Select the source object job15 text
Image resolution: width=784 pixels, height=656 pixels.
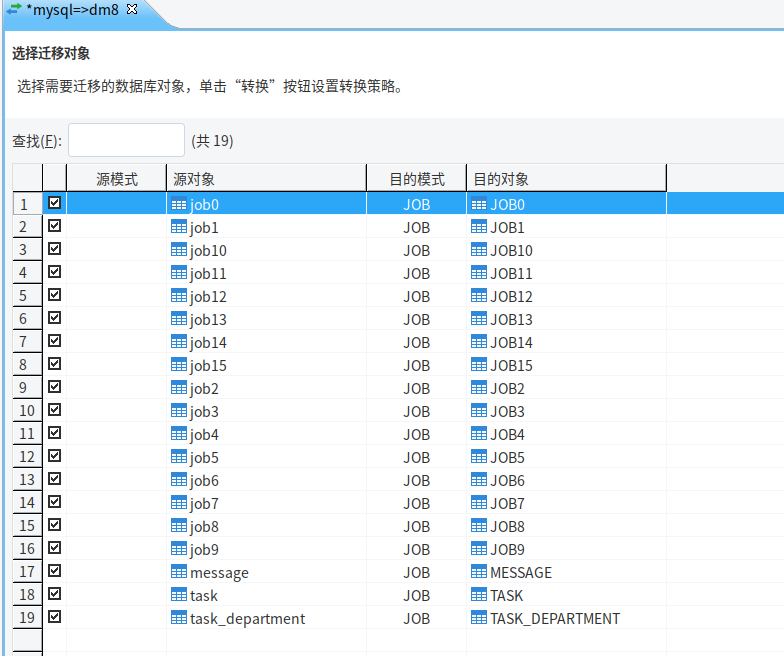(x=208, y=366)
